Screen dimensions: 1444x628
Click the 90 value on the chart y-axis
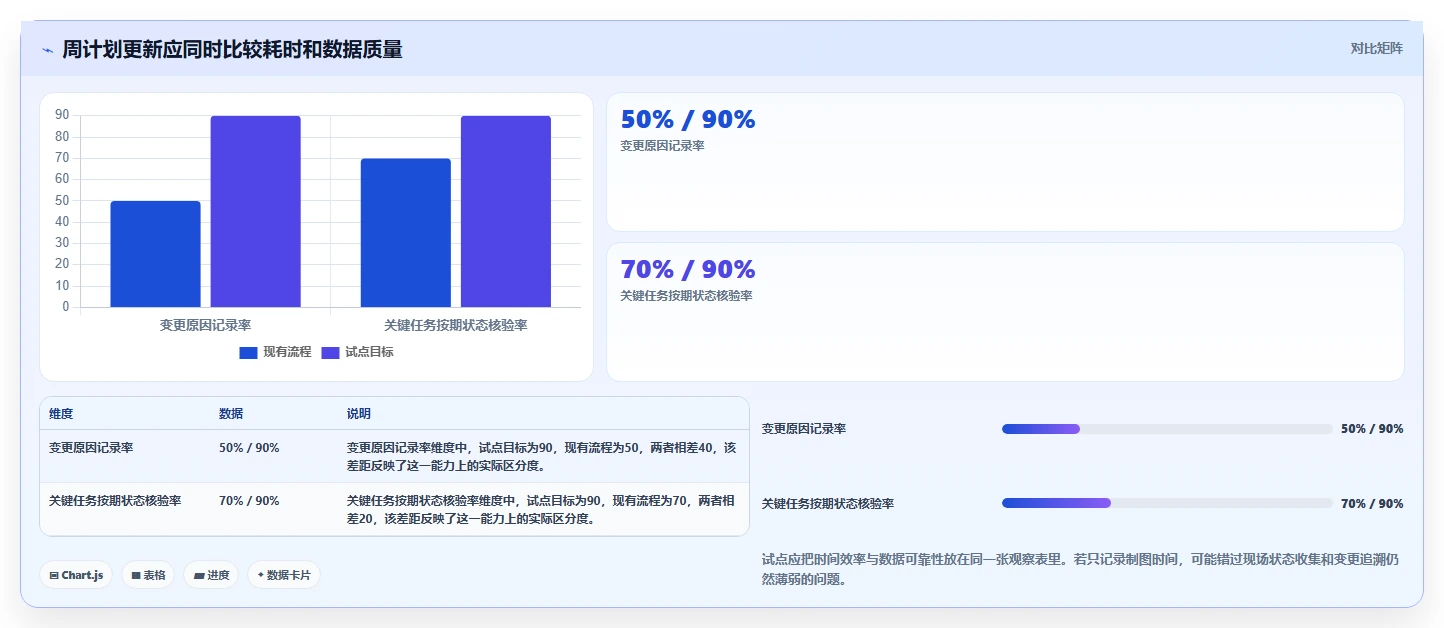coord(62,115)
